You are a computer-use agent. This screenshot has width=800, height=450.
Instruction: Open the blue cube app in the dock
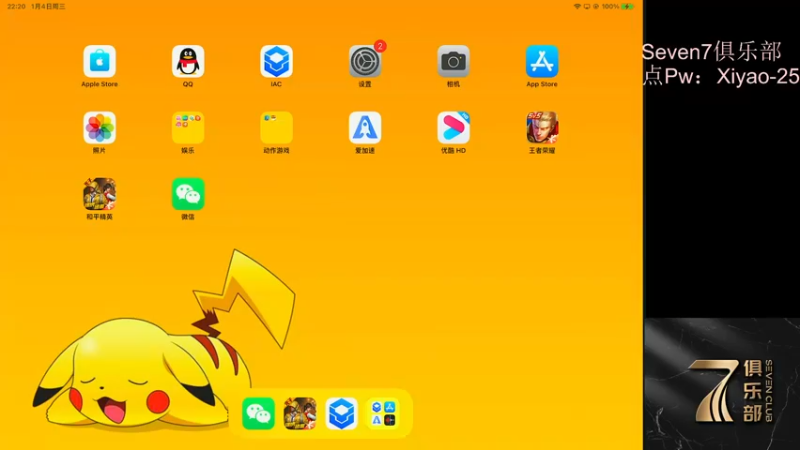[x=341, y=413]
